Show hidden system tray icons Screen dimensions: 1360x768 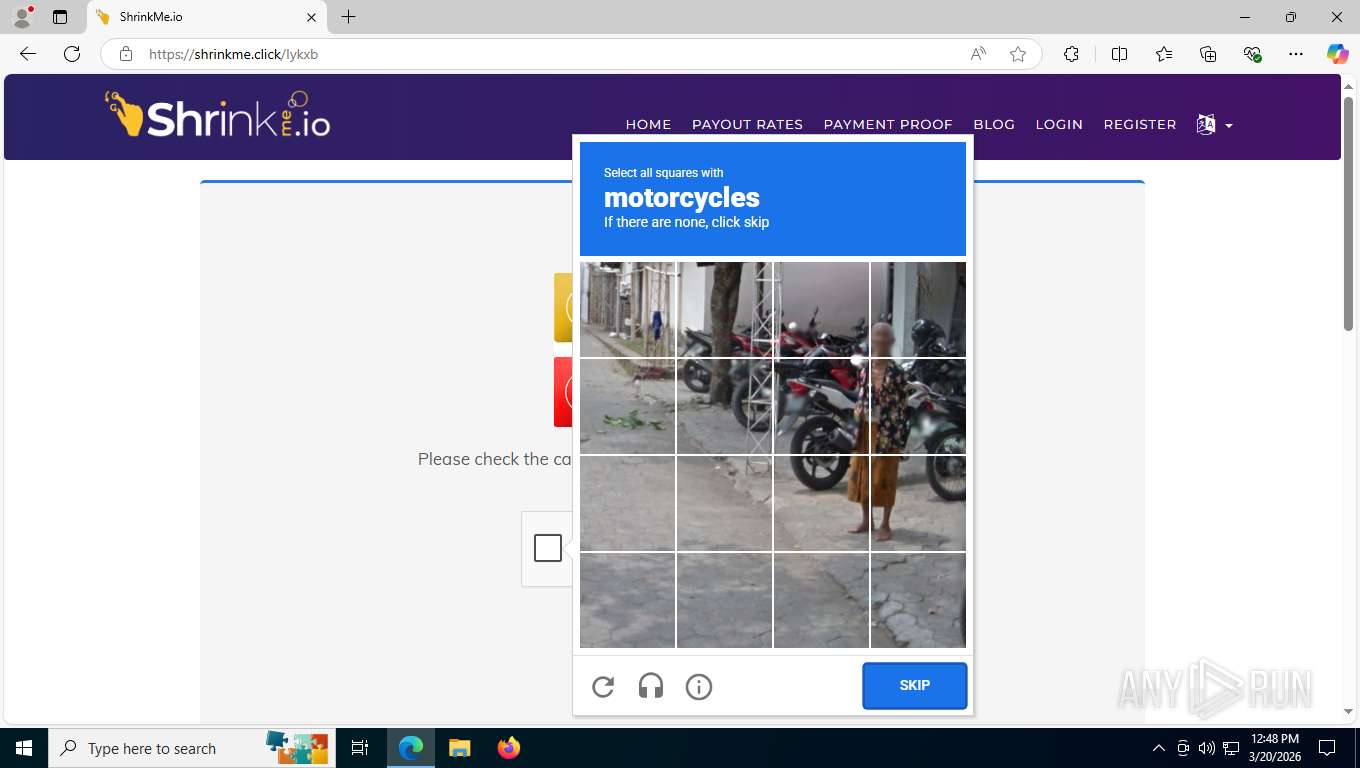tap(1159, 748)
